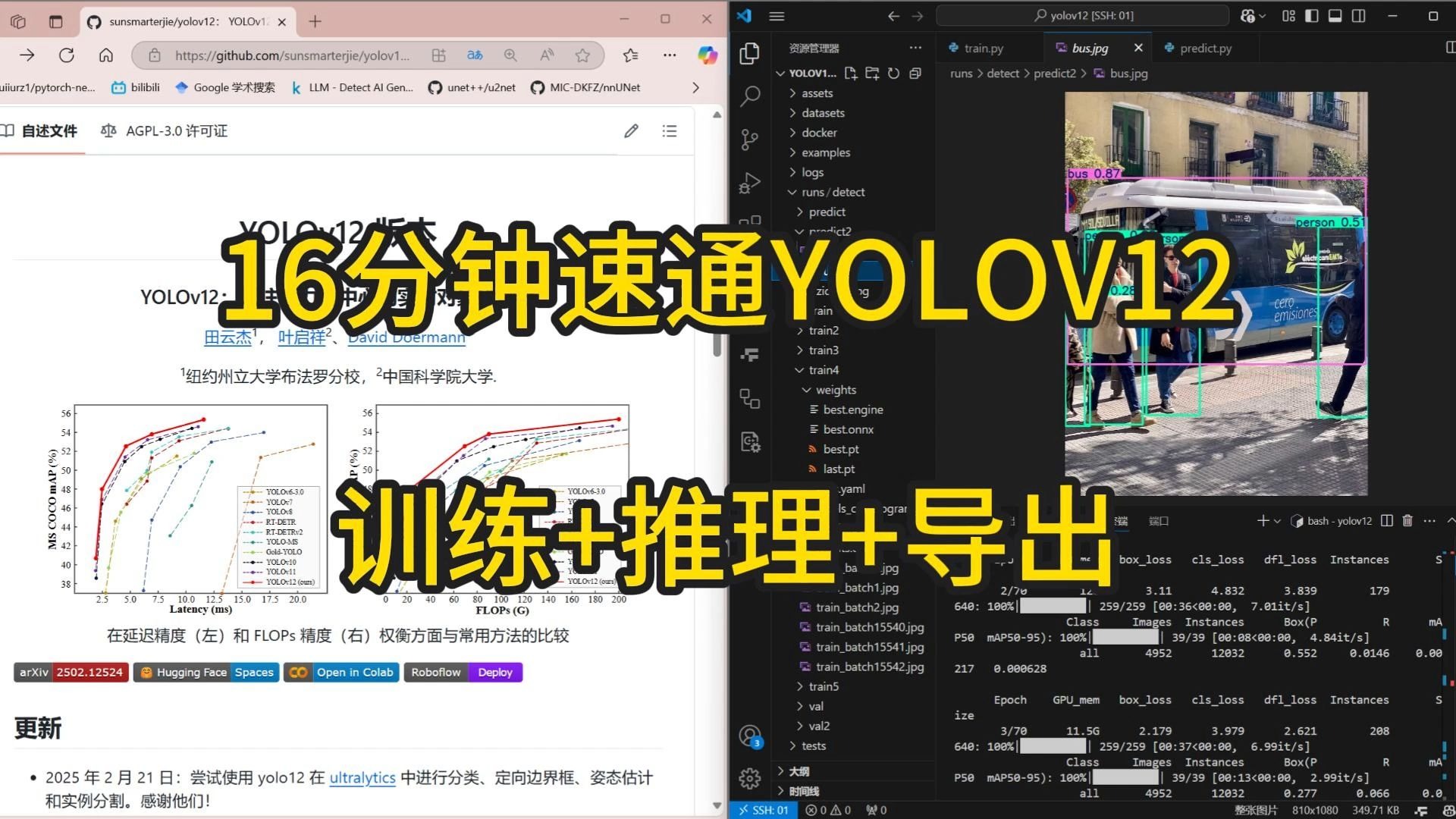
Task: Click the new file icon in Explorer
Action: [x=851, y=74]
